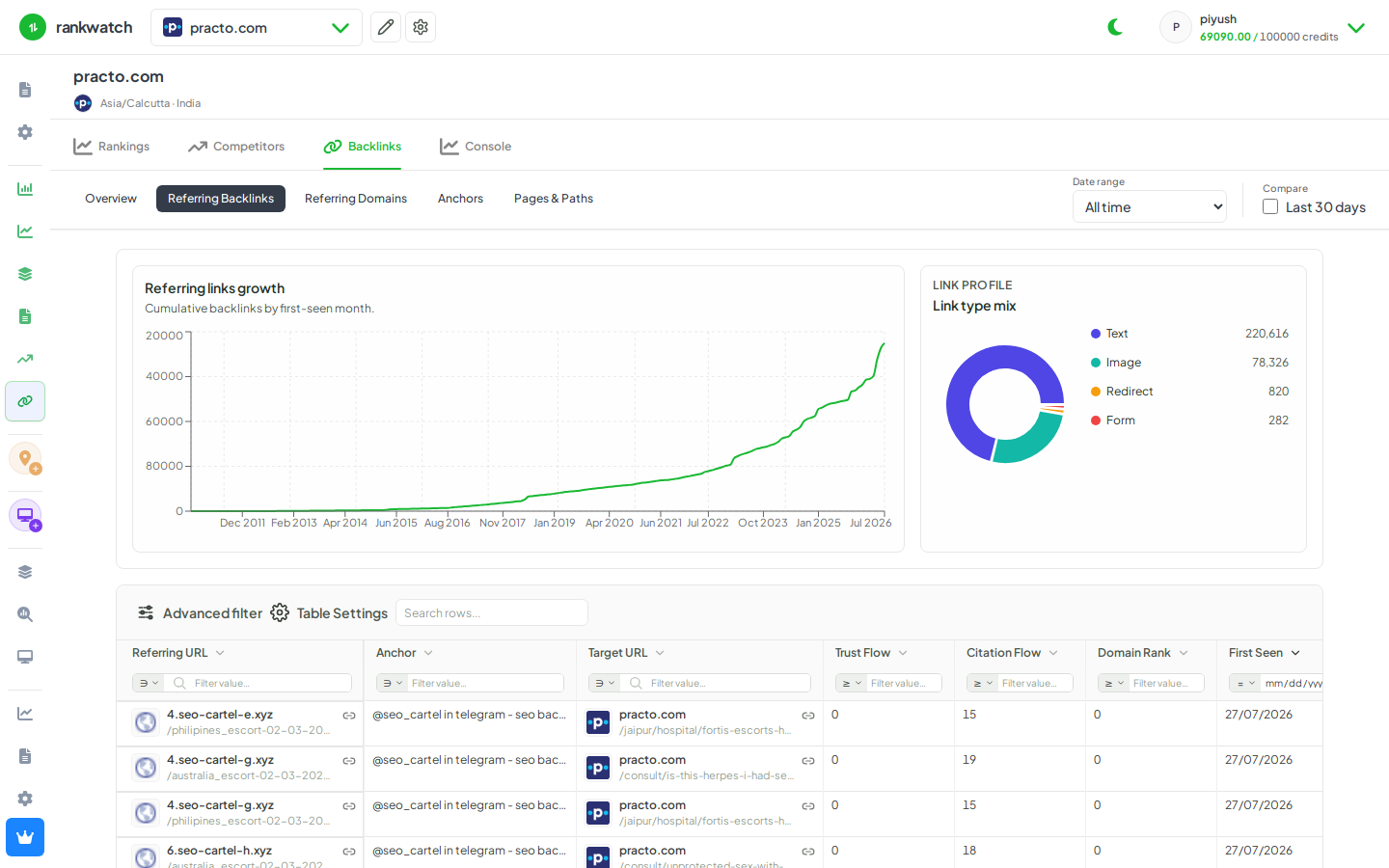Click the user avatar labeled P
The image size is (1389, 868).
(x=1175, y=27)
